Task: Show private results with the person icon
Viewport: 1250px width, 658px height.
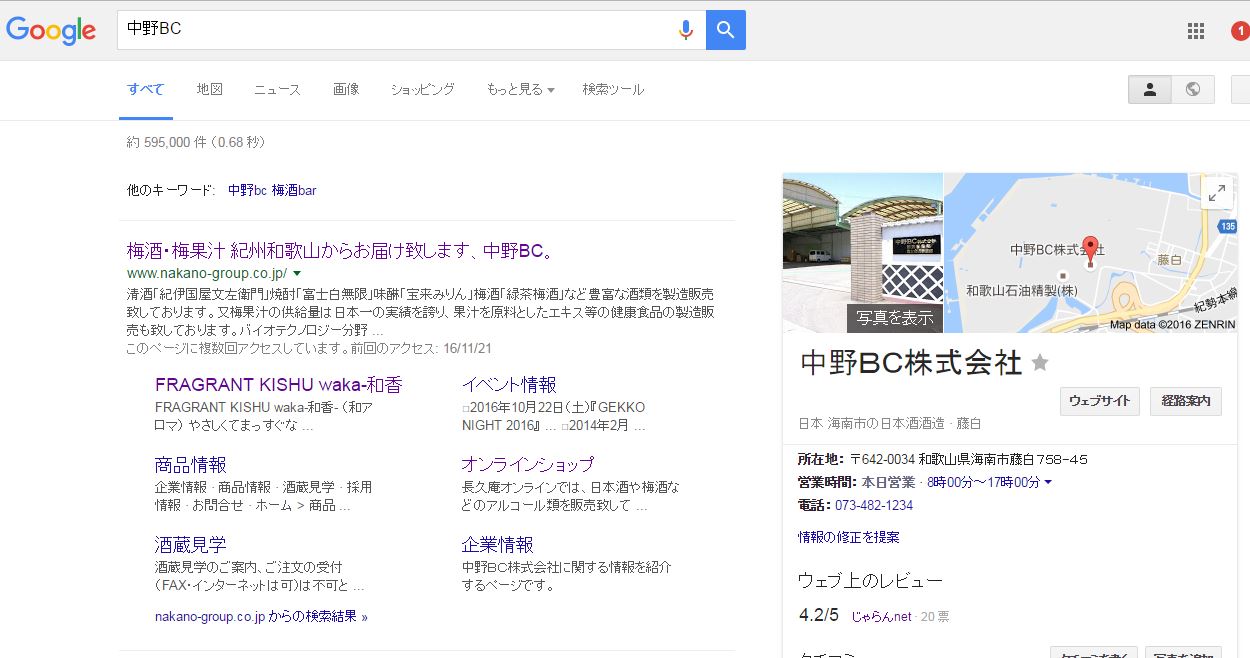Action: (x=1150, y=89)
